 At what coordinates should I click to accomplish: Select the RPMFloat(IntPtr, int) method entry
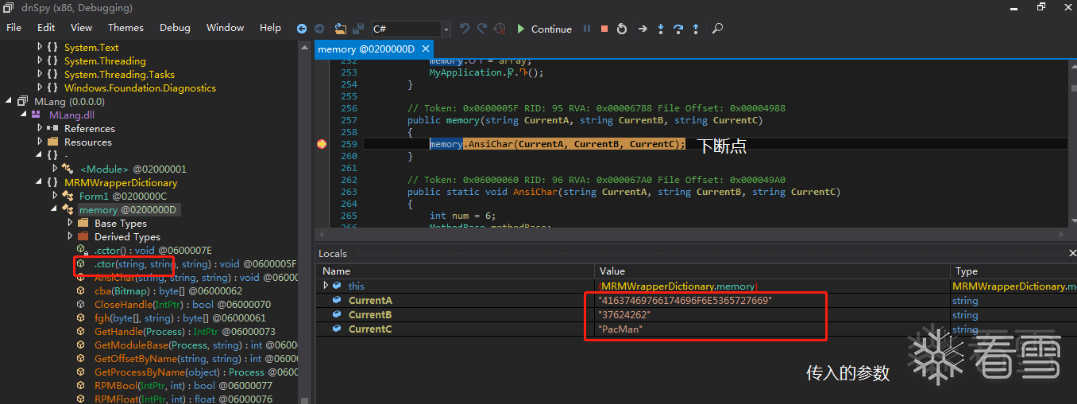pyautogui.click(x=183, y=399)
